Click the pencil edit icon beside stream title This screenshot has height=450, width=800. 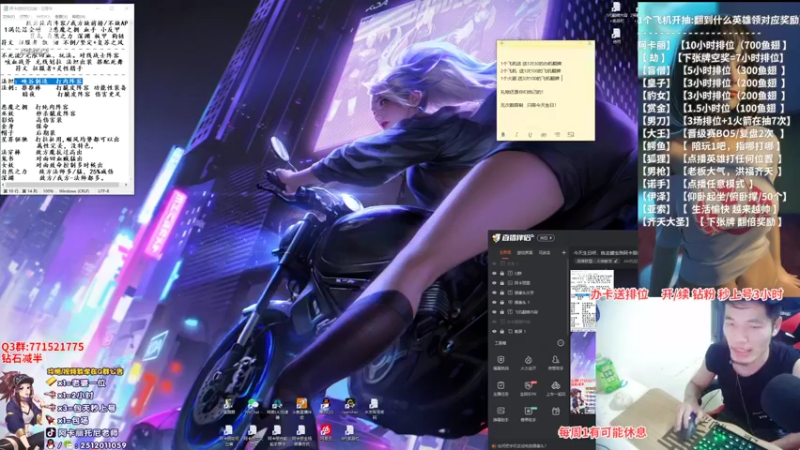[616, 261]
